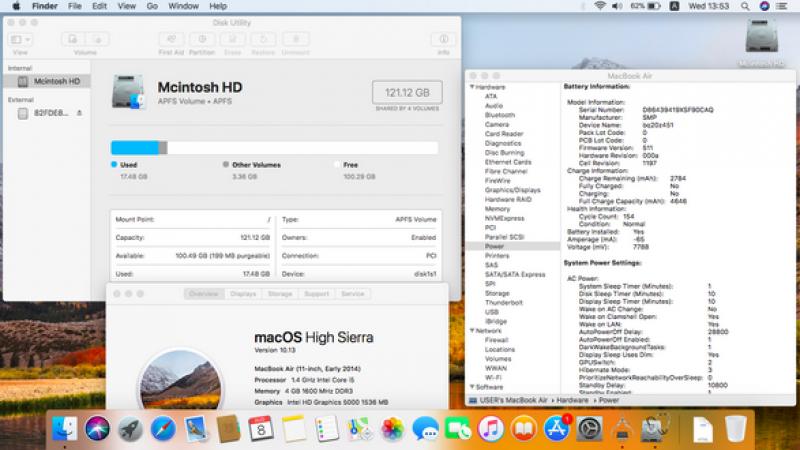Screen dimensions: 800x450
Task: Switch to the Storage tab
Action: tap(280, 294)
